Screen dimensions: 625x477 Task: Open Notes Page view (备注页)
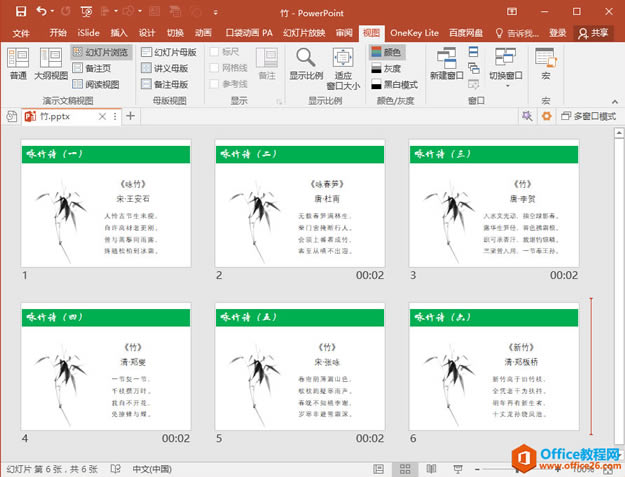(92, 68)
